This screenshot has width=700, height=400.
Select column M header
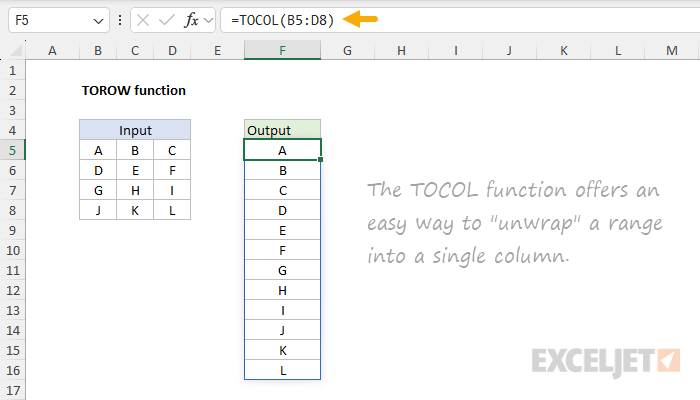672,50
